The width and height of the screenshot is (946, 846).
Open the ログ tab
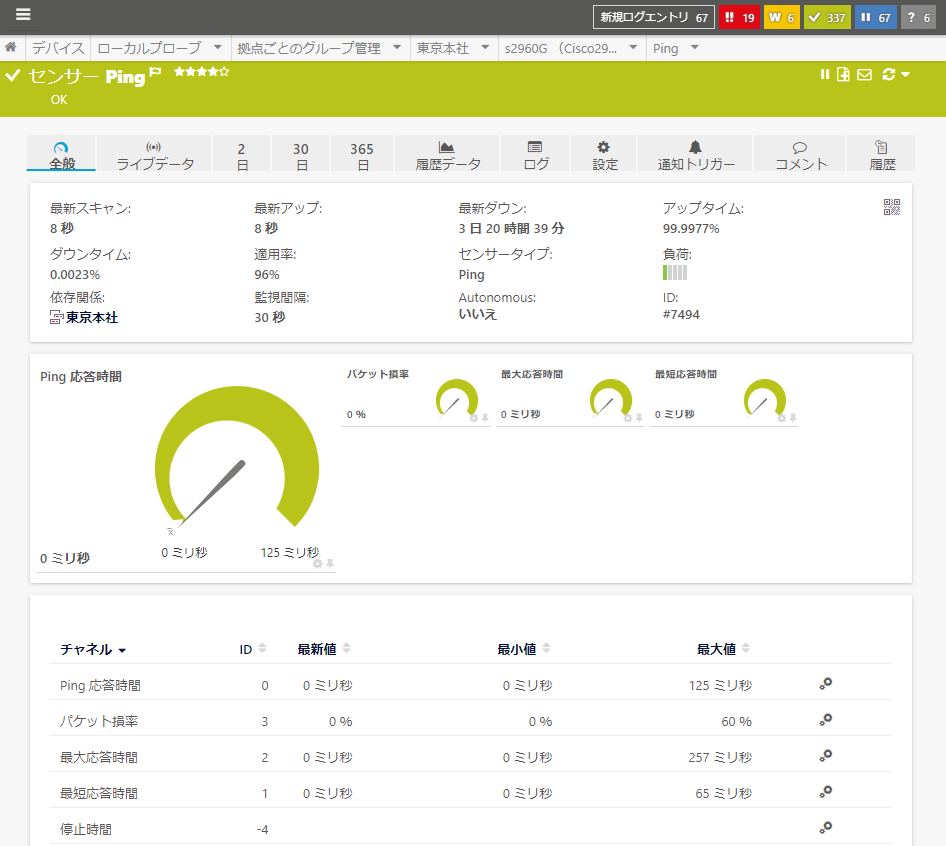click(x=535, y=154)
